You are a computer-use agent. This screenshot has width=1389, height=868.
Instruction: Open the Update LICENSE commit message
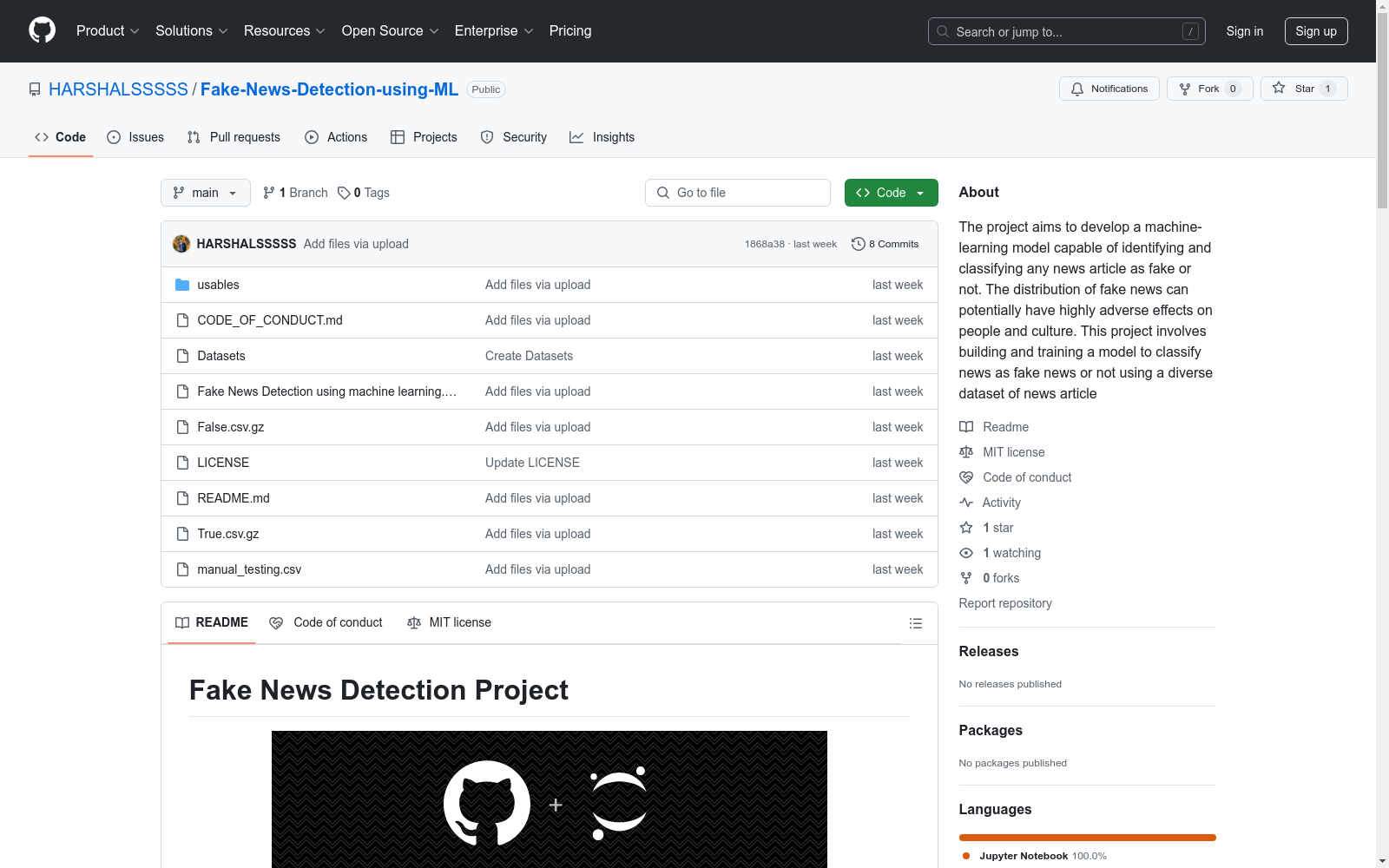tap(532, 463)
